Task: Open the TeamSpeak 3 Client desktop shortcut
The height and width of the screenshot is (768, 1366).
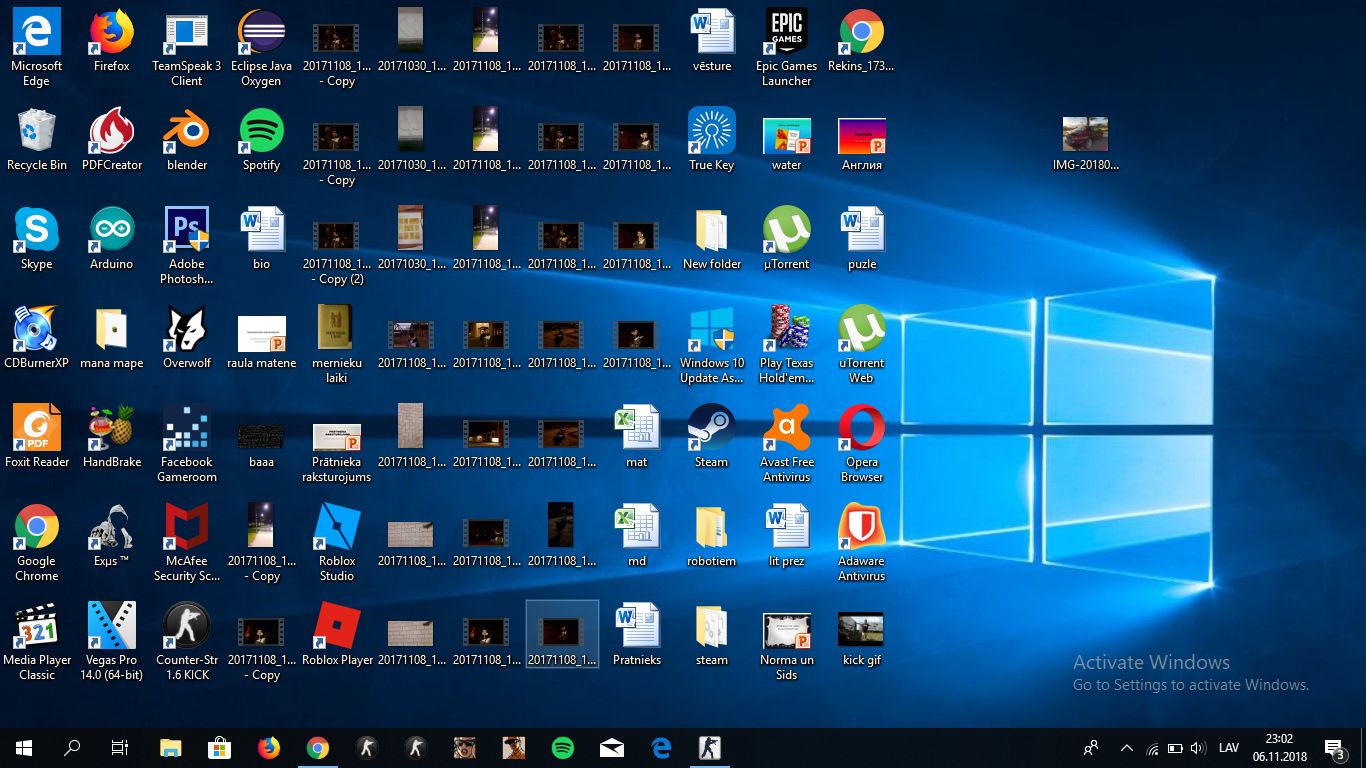Action: tap(187, 47)
